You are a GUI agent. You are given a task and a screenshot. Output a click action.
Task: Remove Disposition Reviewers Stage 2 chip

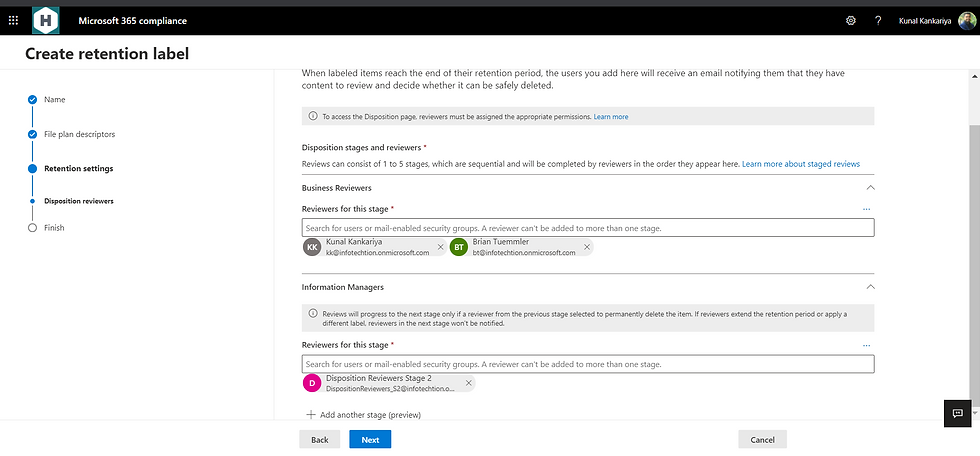(x=468, y=383)
